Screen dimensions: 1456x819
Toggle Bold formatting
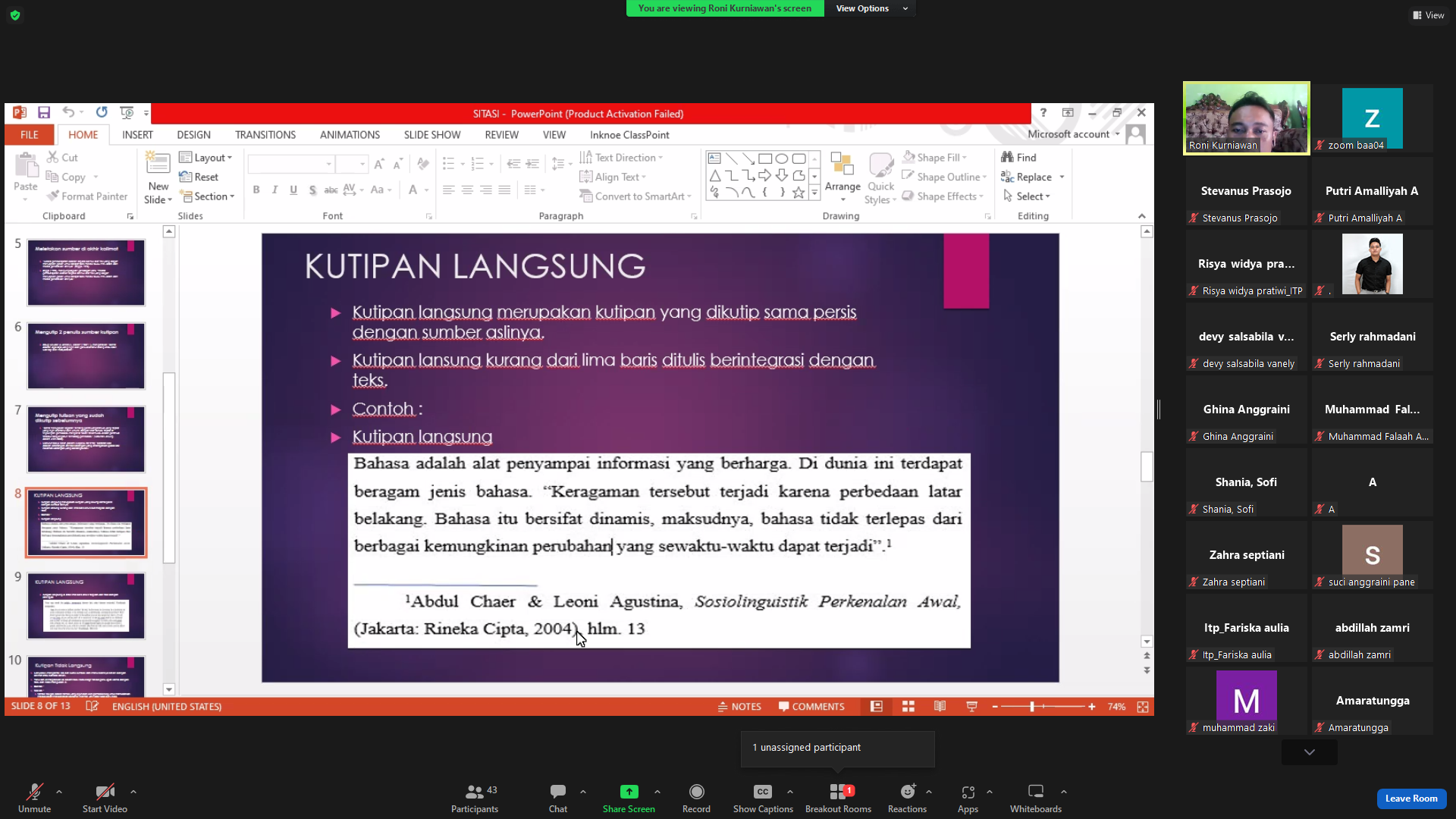[x=256, y=190]
